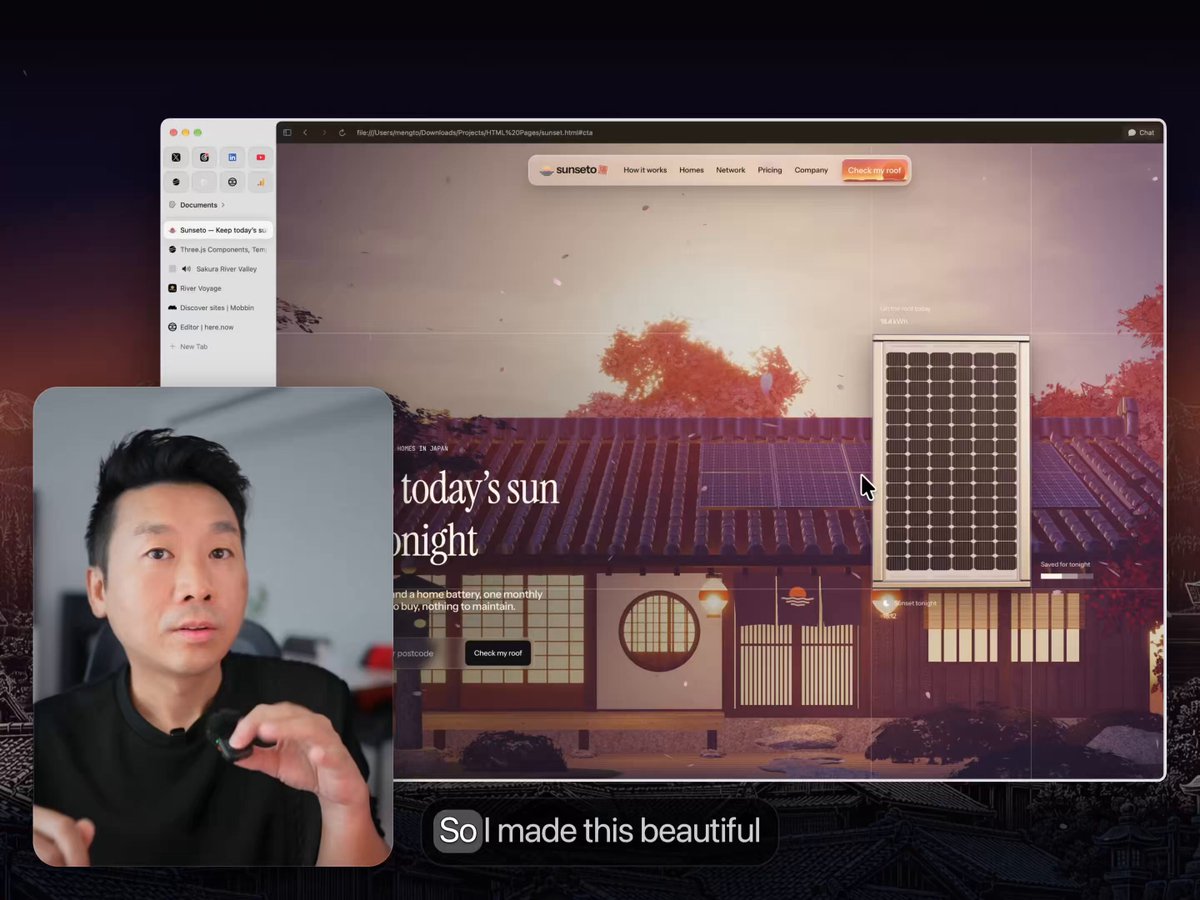The width and height of the screenshot is (1200, 900).
Task: Toggle the browser sidebar panel icon
Action: pos(287,132)
